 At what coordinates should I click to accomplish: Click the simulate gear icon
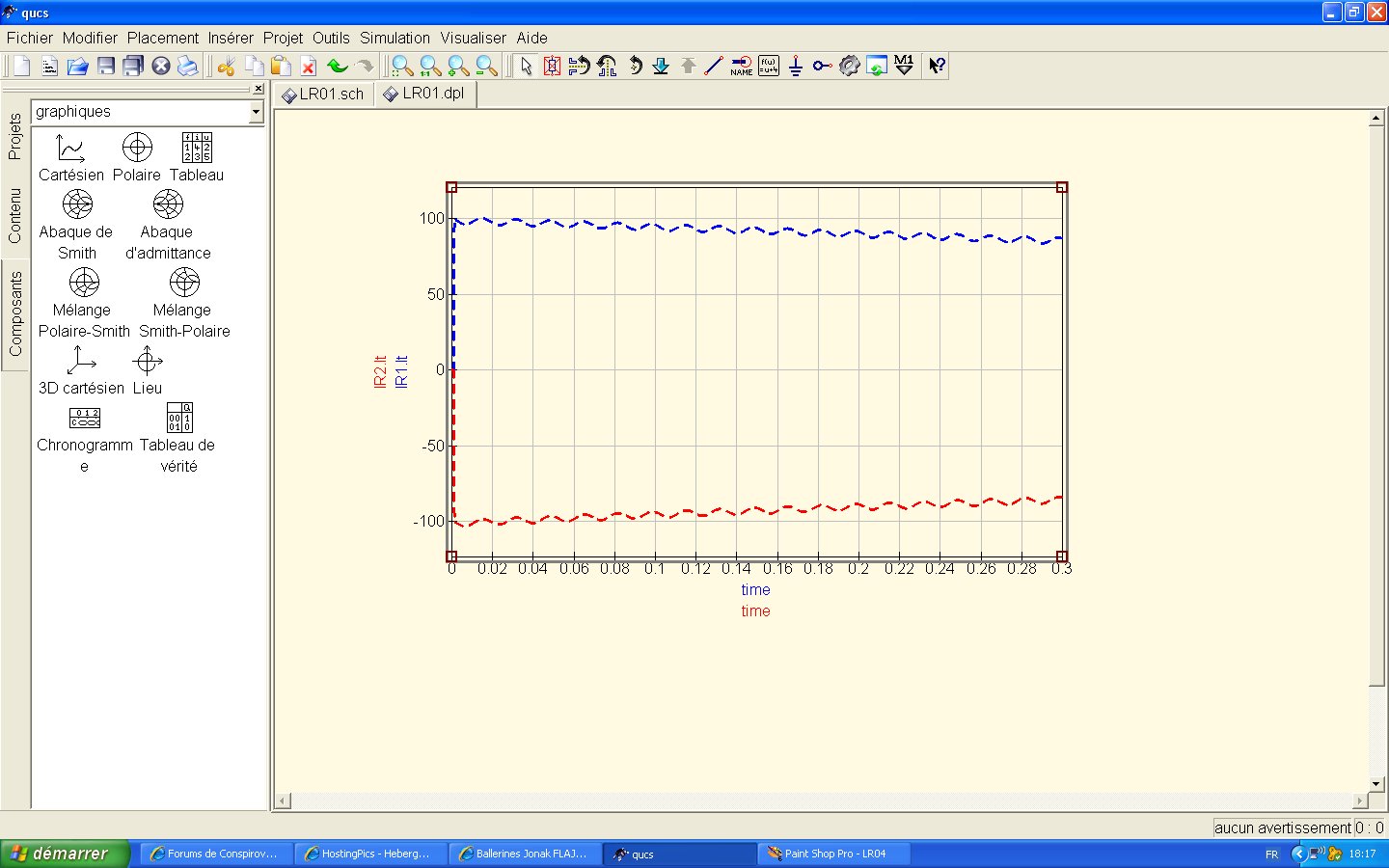[849, 66]
